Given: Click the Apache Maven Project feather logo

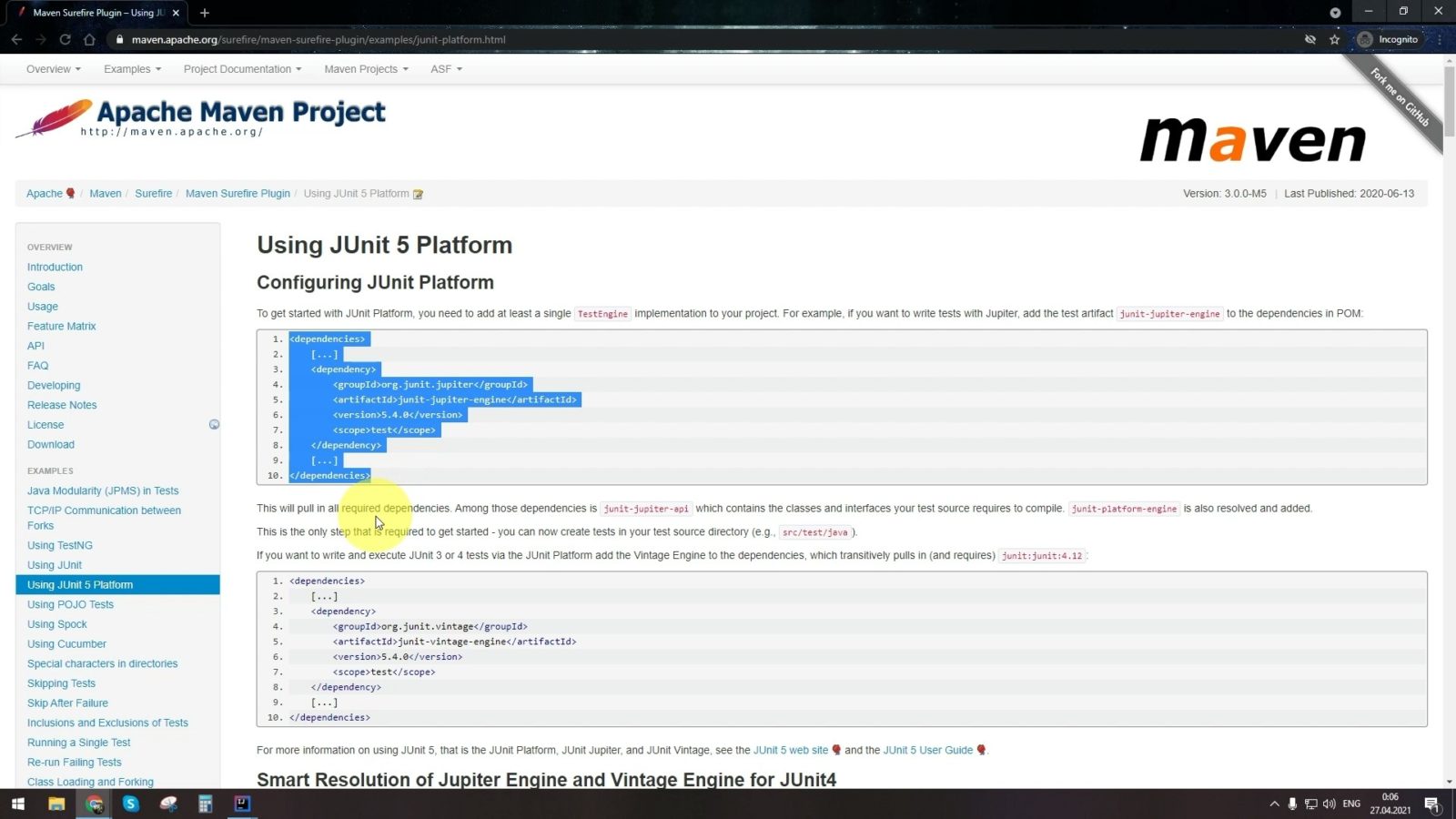Looking at the screenshot, I should coord(200,118).
